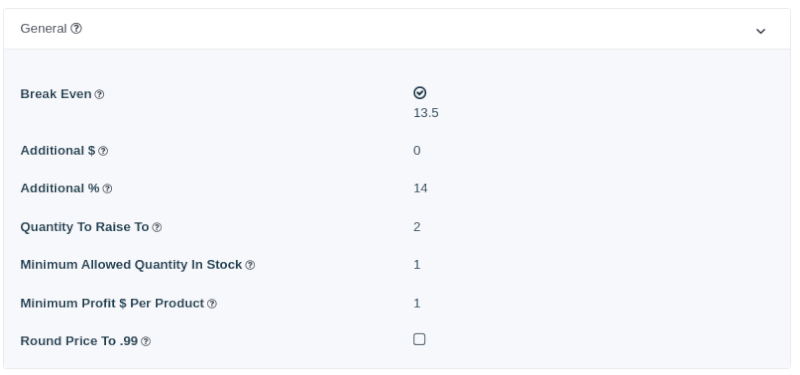Click the Round Price To .99 label

tap(79, 341)
